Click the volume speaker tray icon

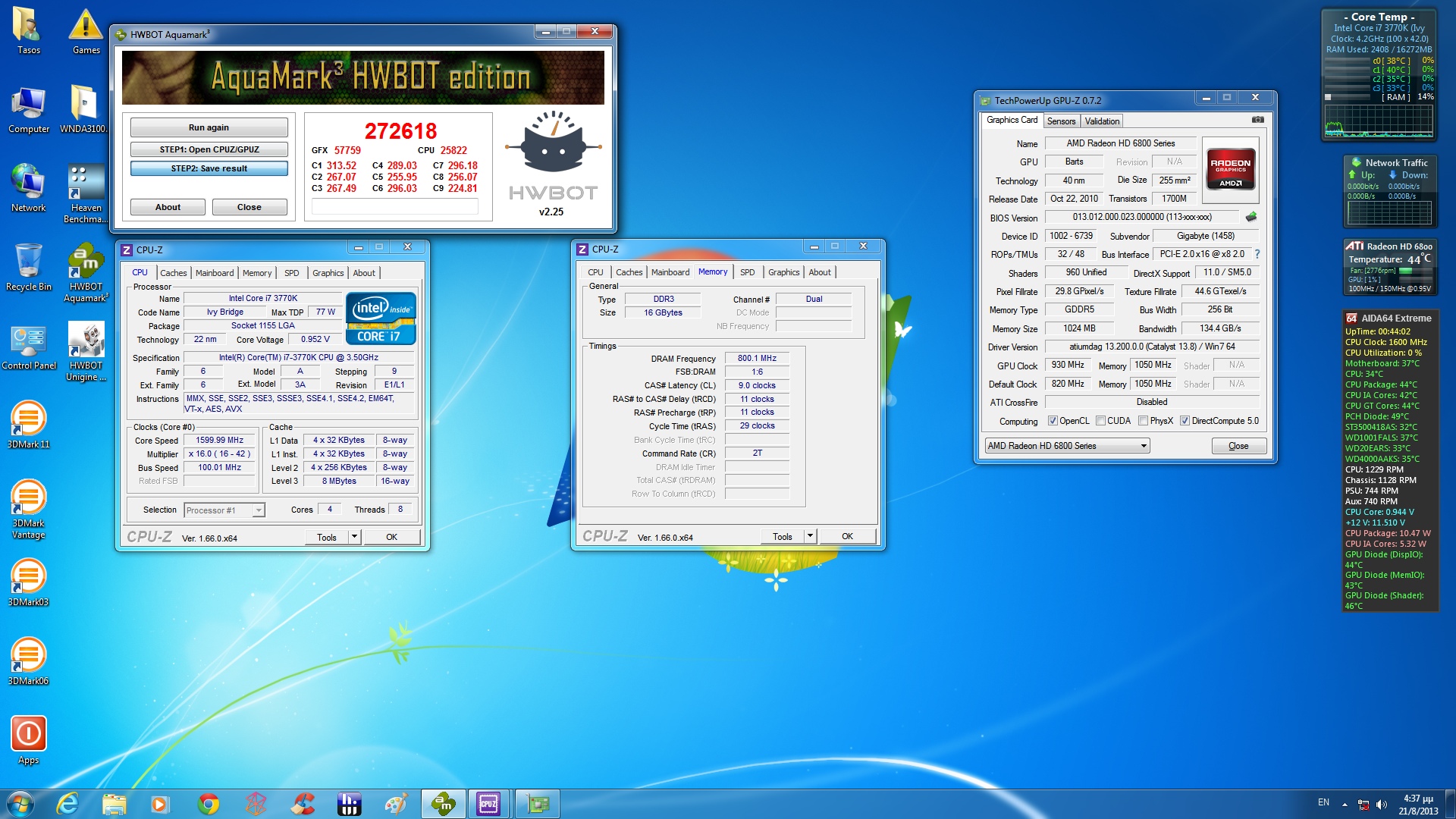pyautogui.click(x=1381, y=805)
